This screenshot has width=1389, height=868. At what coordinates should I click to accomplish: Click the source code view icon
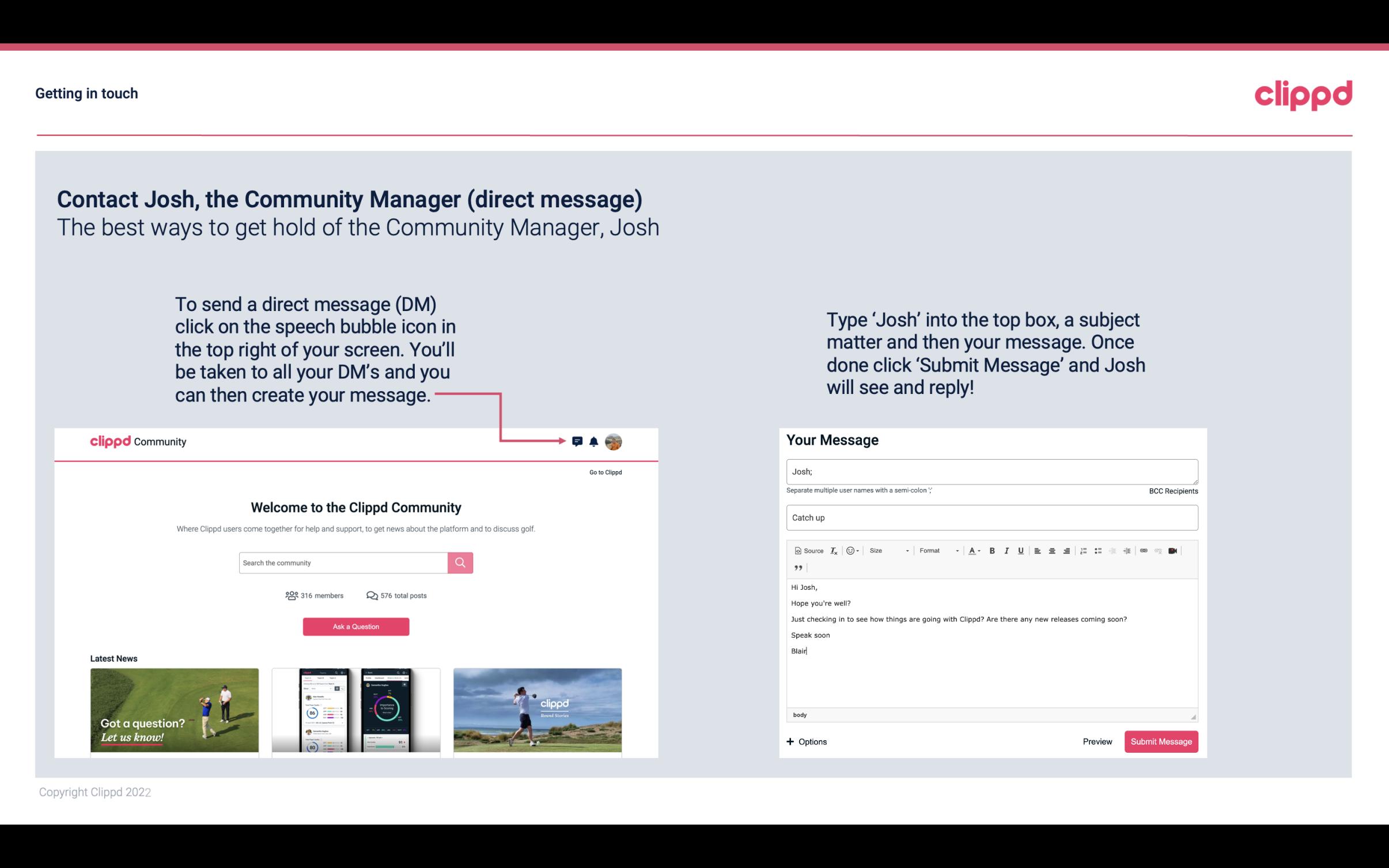[x=806, y=550]
